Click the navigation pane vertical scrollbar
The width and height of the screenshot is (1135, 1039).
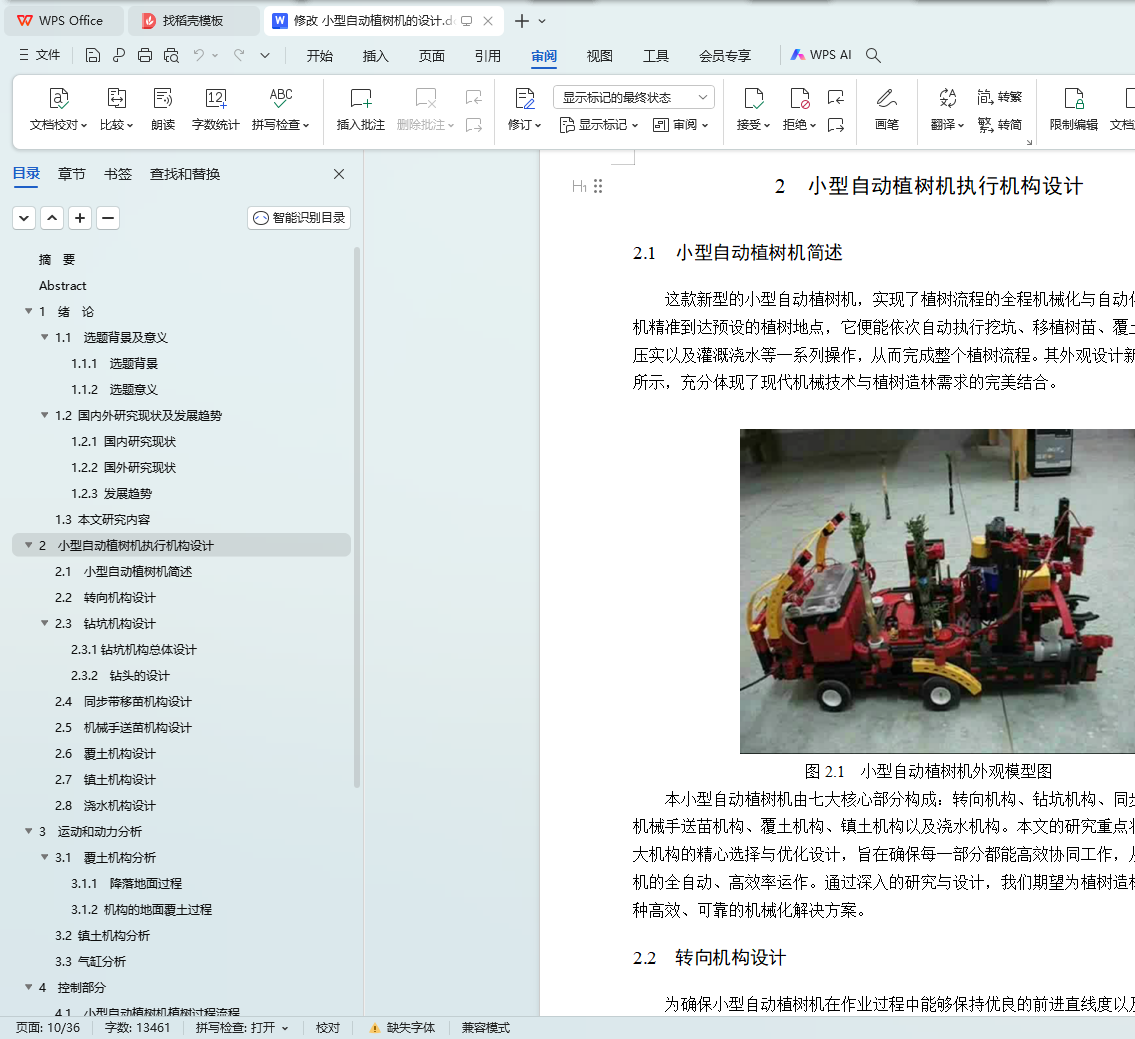pyautogui.click(x=357, y=520)
